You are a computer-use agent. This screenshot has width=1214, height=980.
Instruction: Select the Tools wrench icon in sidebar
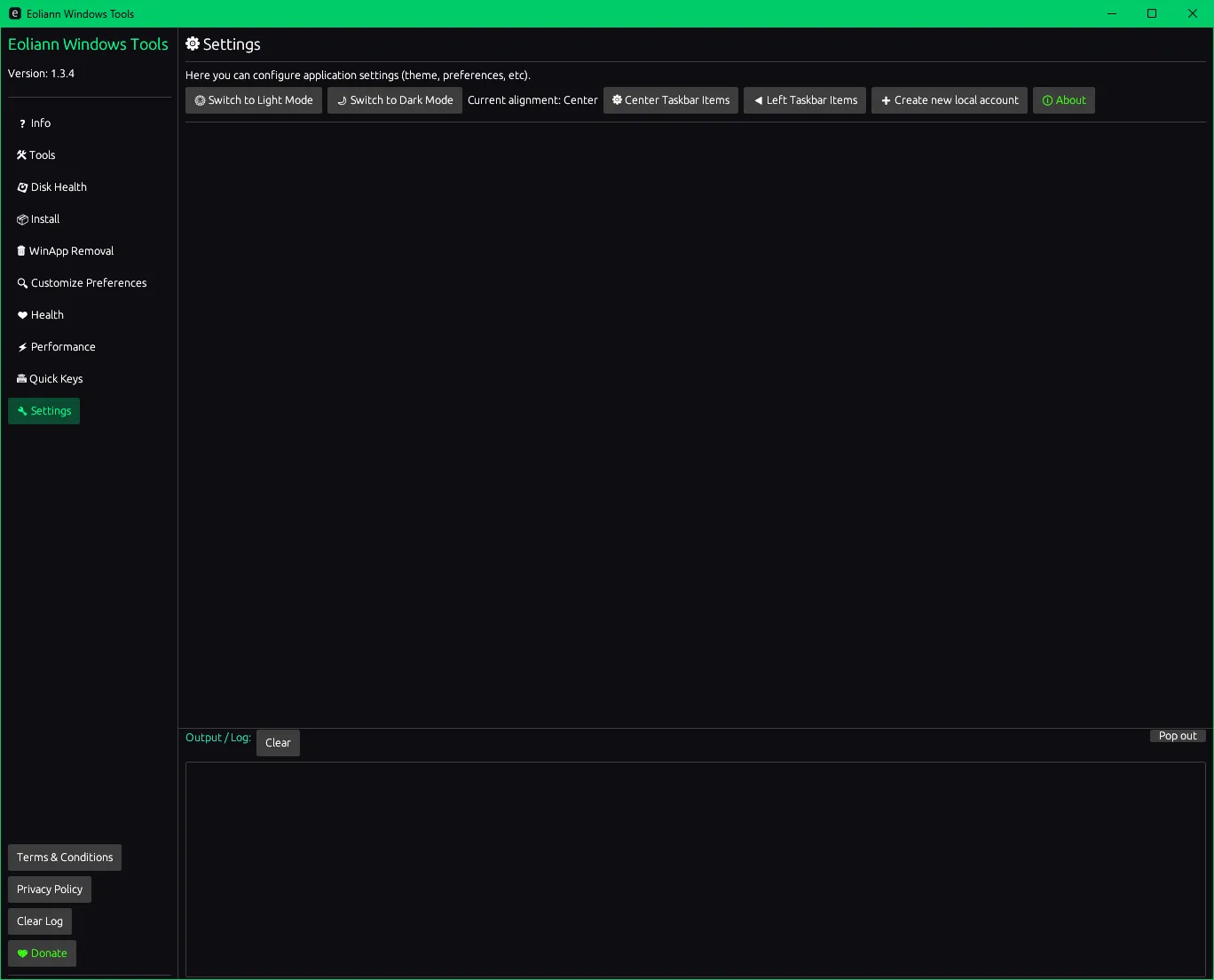[21, 155]
